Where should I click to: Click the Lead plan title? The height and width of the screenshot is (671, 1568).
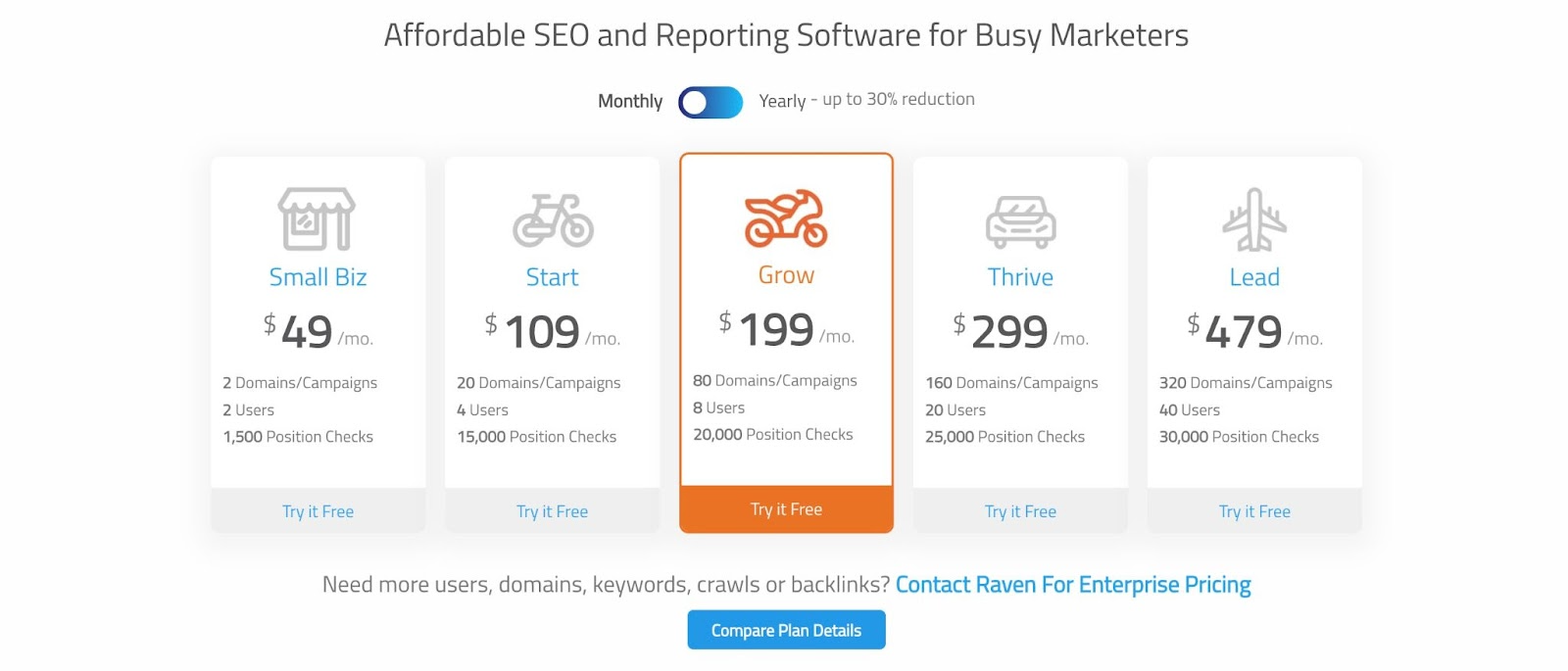click(x=1254, y=277)
